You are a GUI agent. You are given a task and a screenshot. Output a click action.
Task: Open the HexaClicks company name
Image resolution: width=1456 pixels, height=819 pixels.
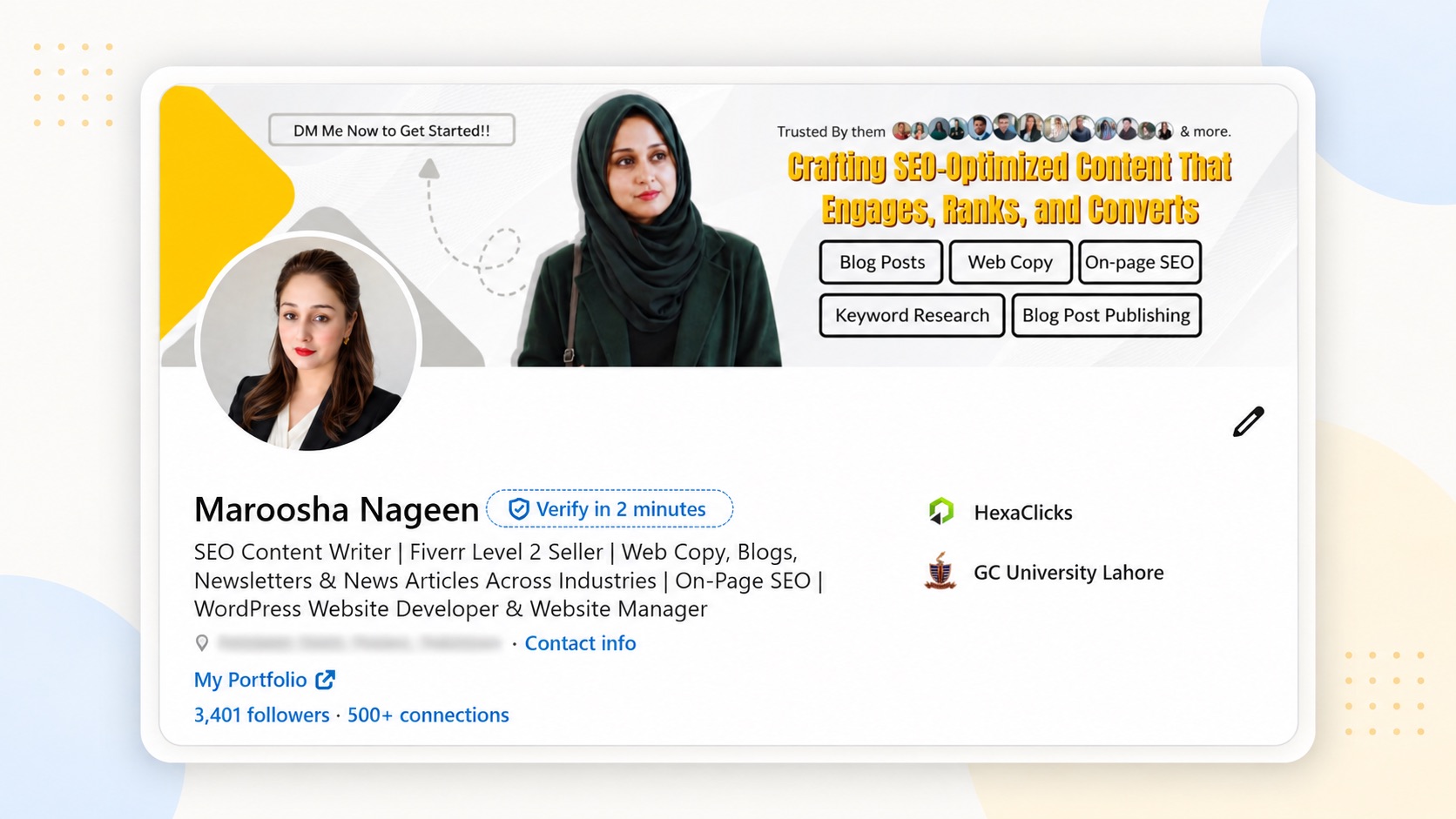pyautogui.click(x=1023, y=513)
